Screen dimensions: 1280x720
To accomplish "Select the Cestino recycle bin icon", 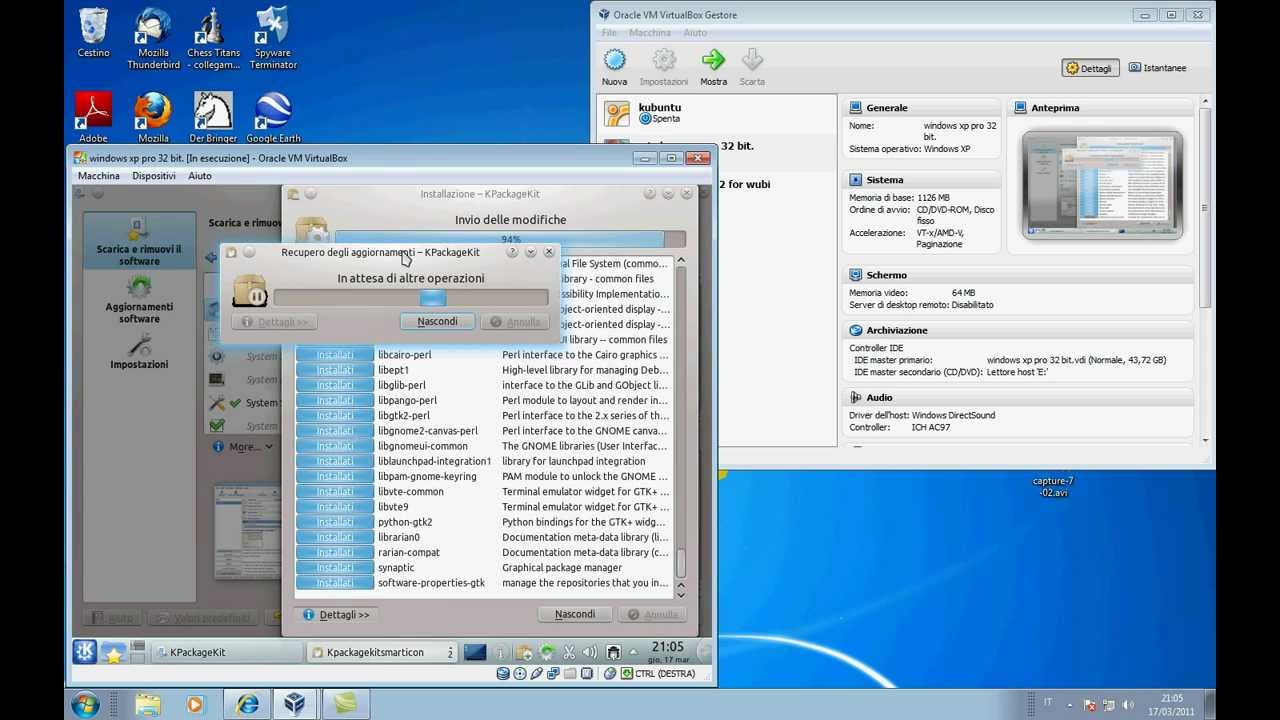I will [93, 32].
